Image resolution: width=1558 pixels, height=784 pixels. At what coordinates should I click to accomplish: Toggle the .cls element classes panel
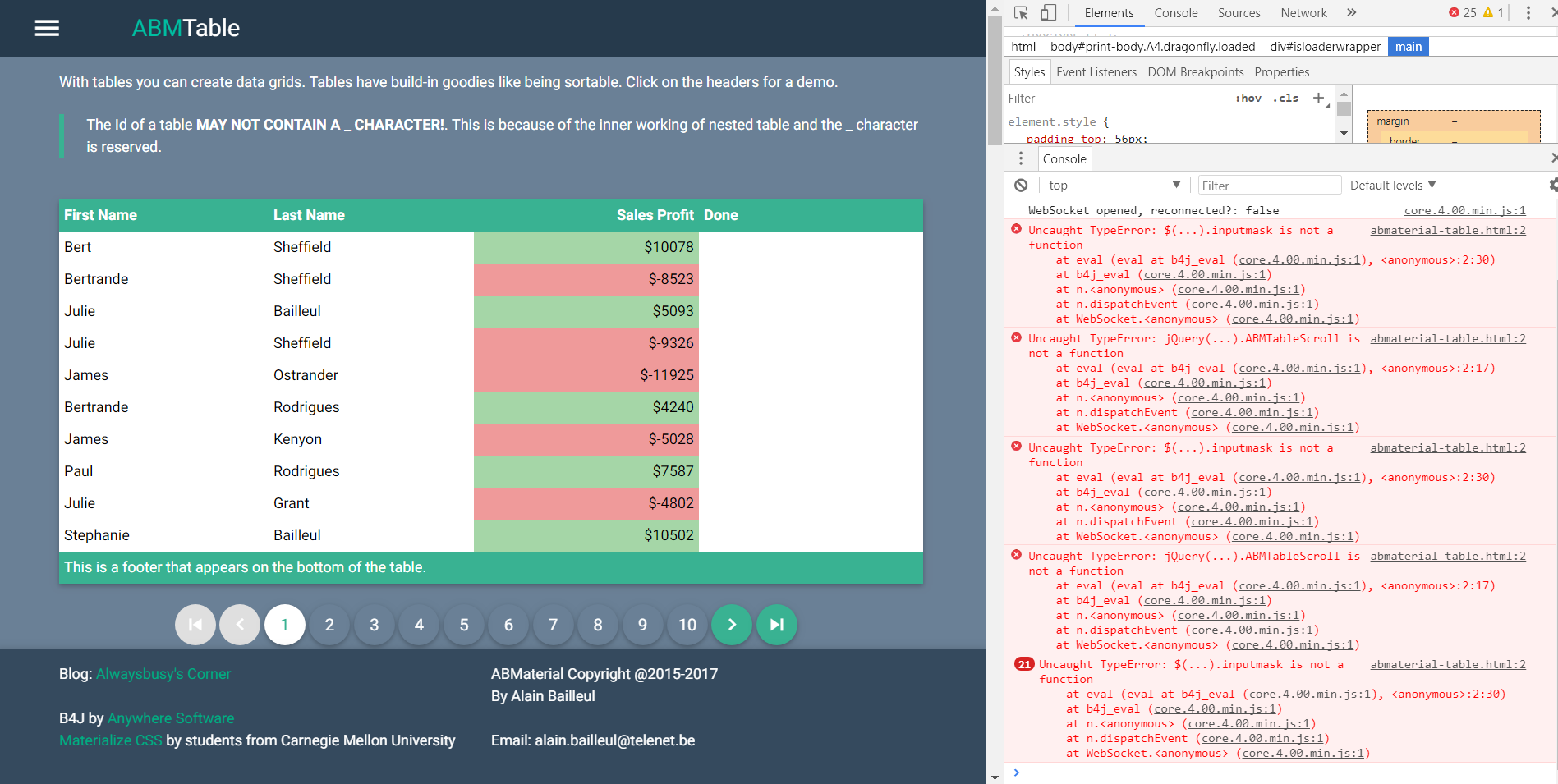click(1286, 99)
